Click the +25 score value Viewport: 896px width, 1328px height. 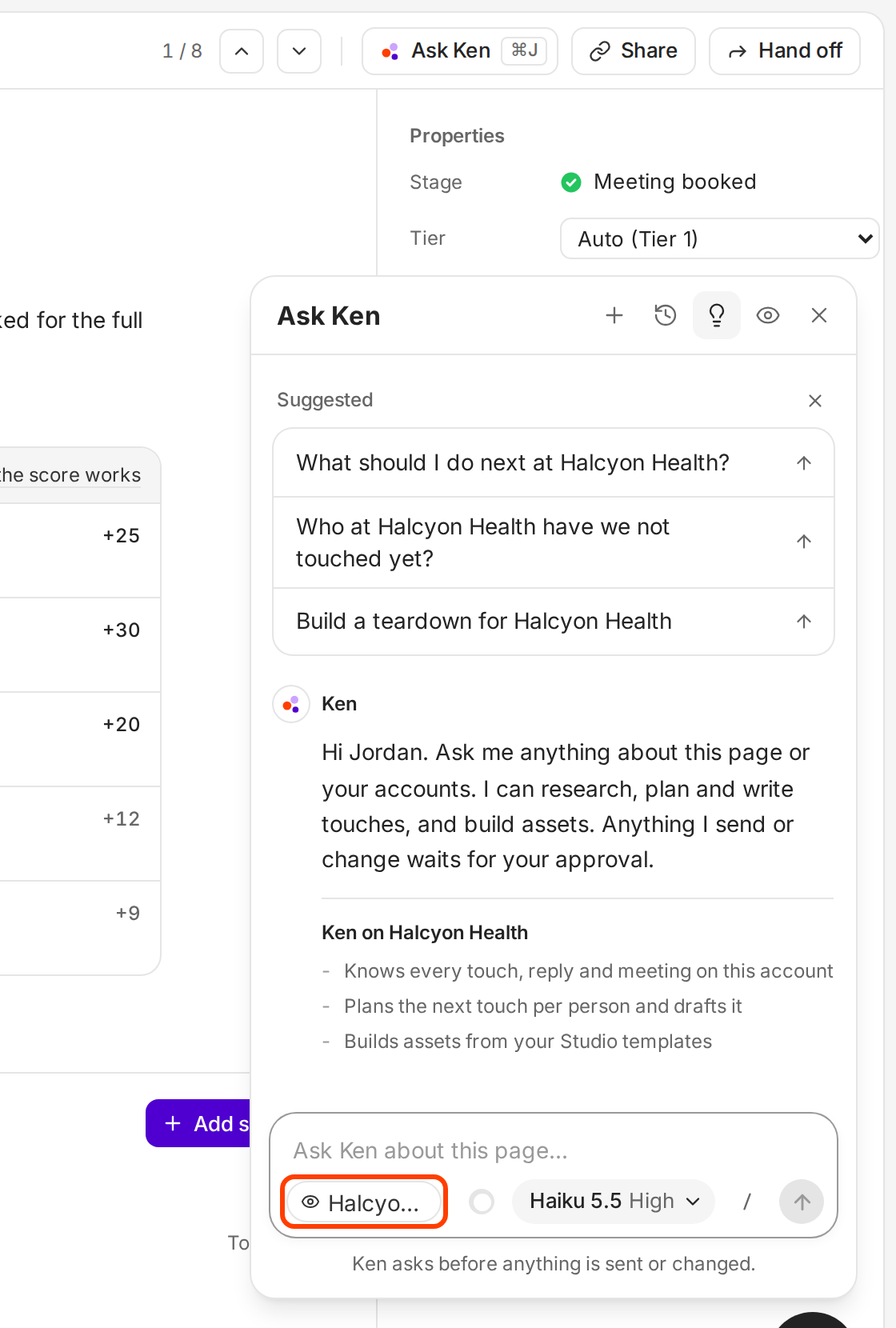tap(122, 536)
